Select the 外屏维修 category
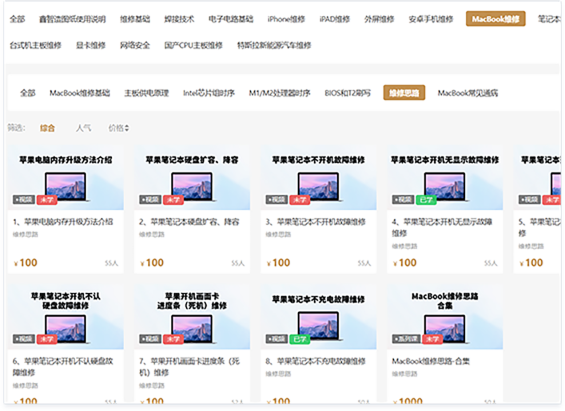The width and height of the screenshot is (565, 411). tap(379, 19)
